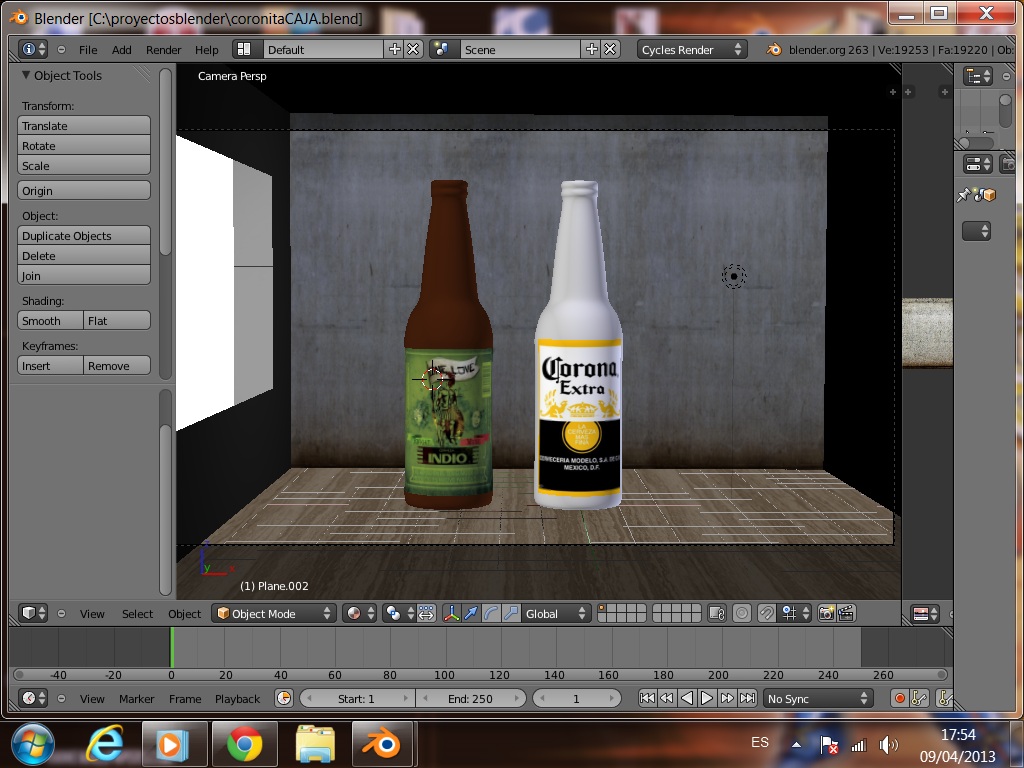Click the Join button
Image resolution: width=1024 pixels, height=768 pixels.
[x=84, y=276]
